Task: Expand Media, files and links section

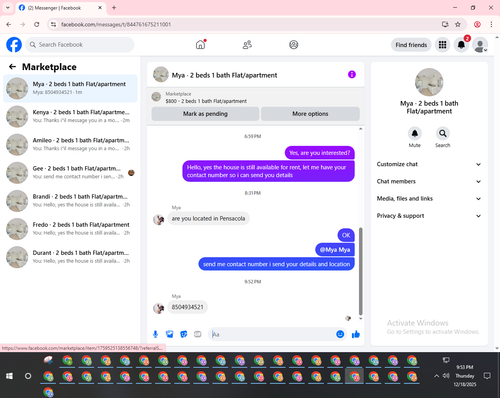Action: [x=429, y=199]
